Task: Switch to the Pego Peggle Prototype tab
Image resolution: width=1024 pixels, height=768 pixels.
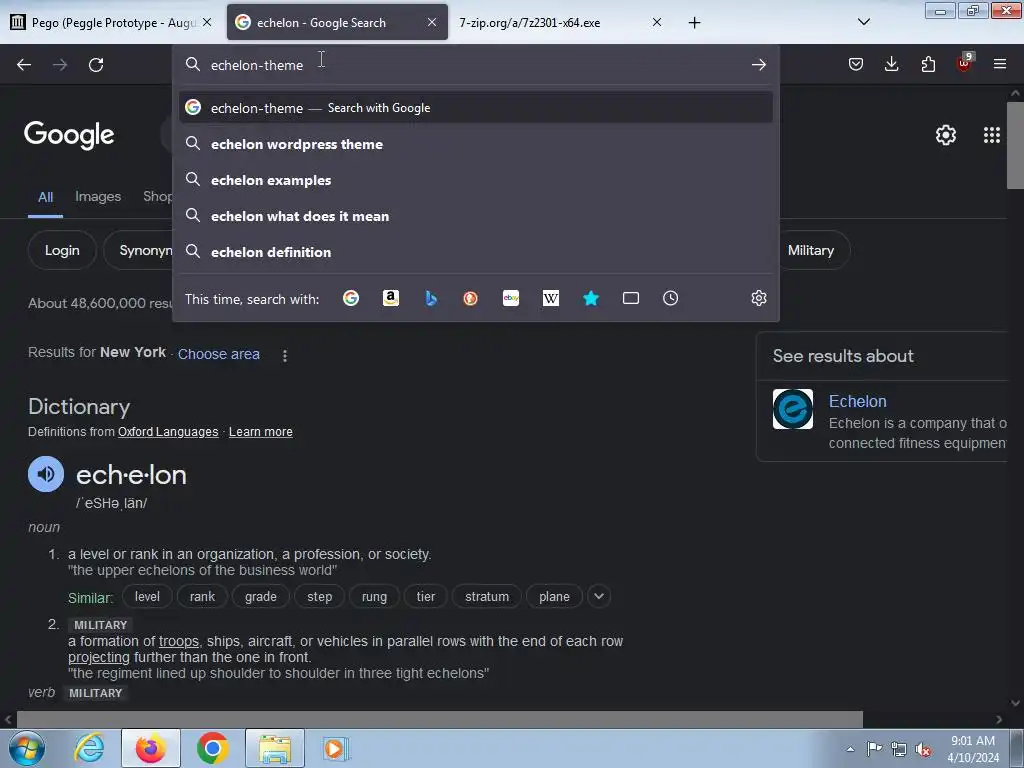Action: click(111, 23)
